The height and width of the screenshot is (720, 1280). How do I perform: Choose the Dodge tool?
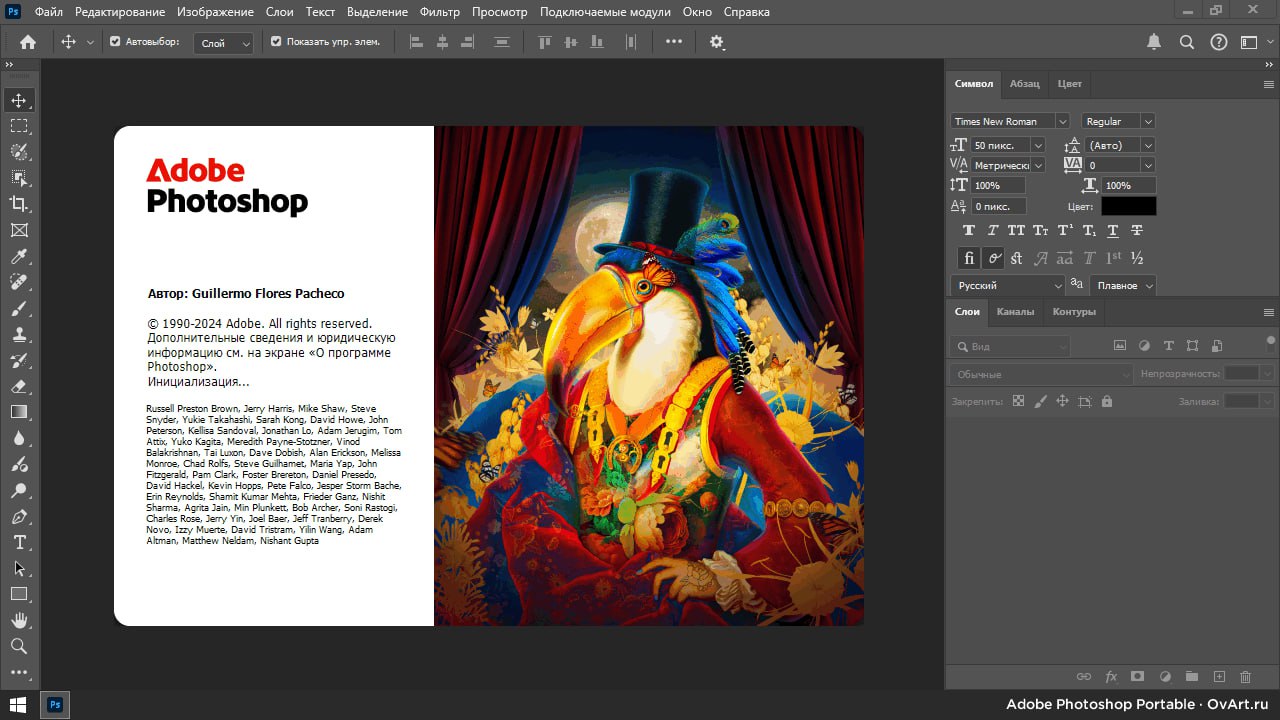(x=19, y=490)
